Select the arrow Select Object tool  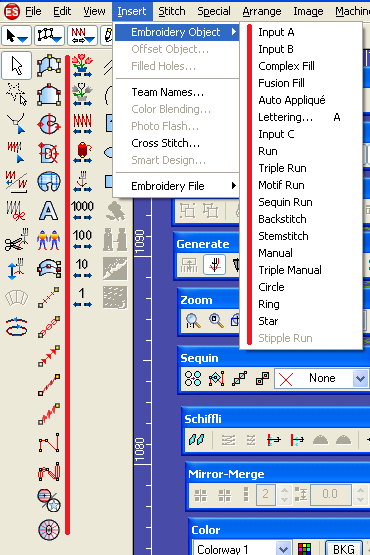click(x=16, y=65)
